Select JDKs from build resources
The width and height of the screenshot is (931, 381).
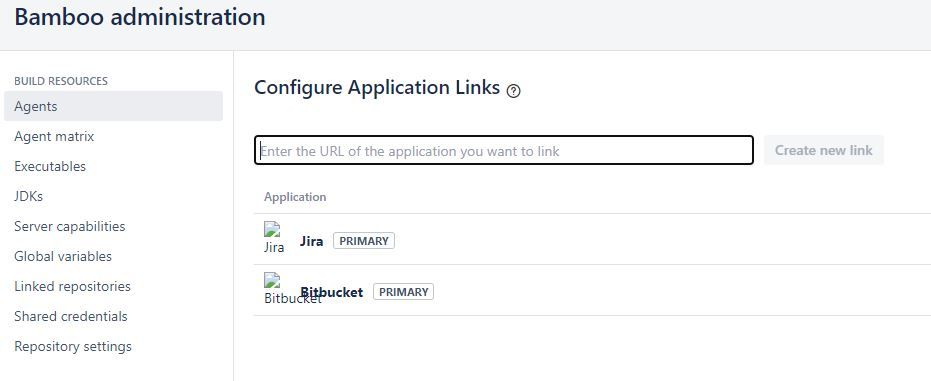click(28, 196)
